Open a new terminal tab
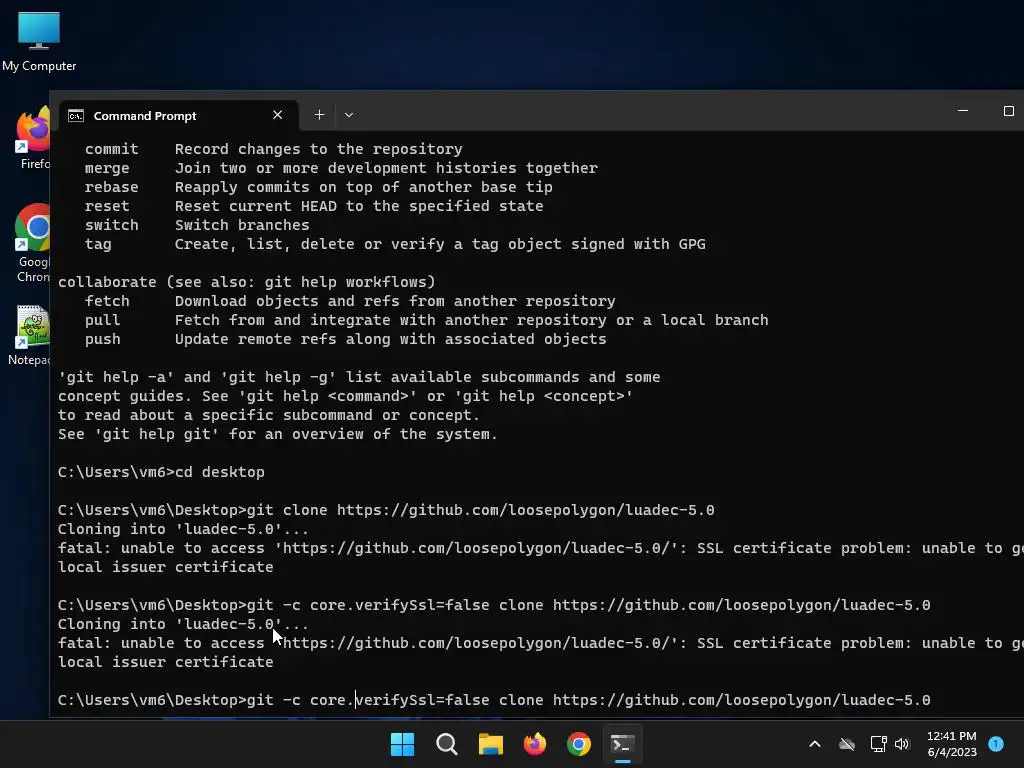 click(x=319, y=115)
